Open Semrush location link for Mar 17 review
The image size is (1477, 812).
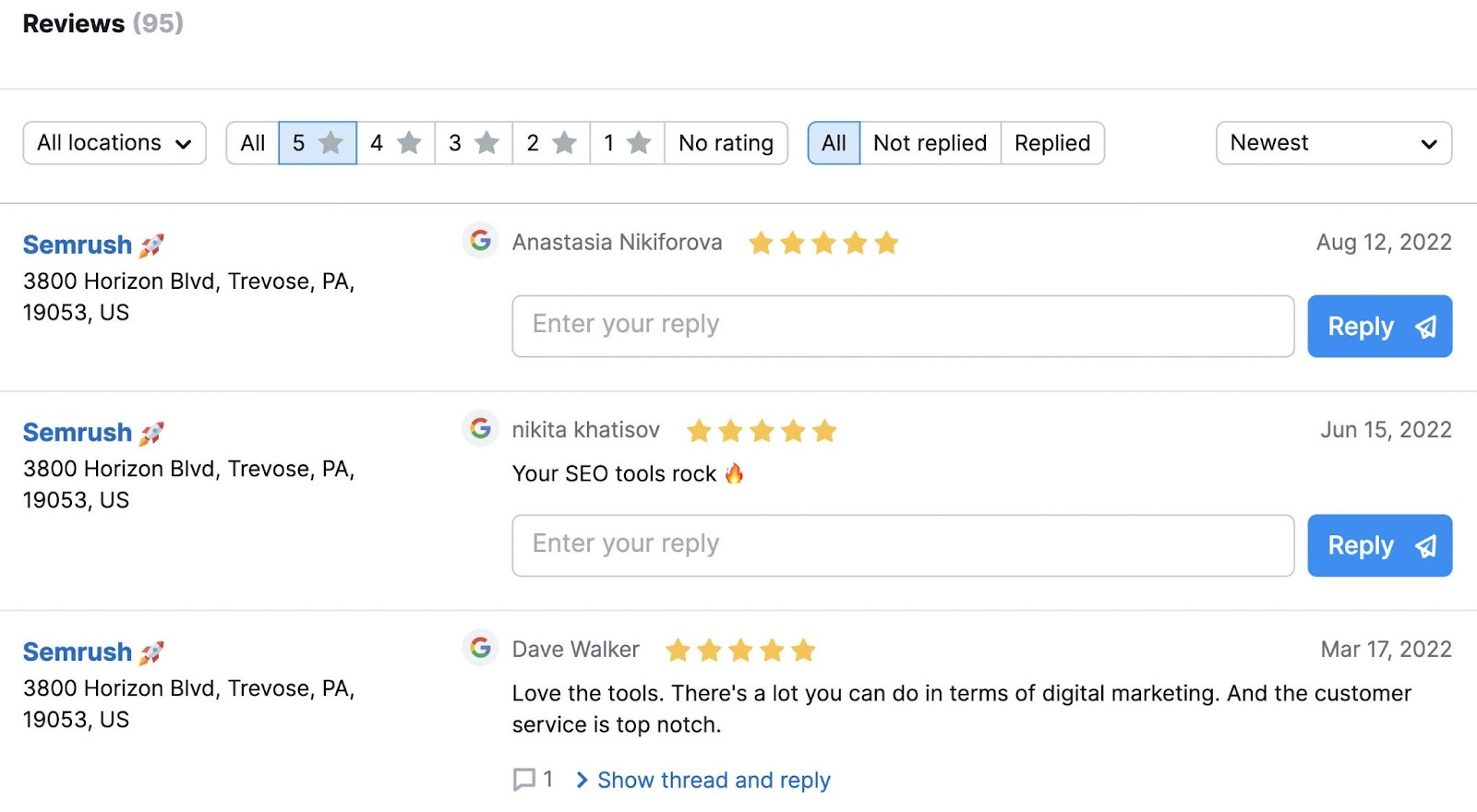[x=78, y=652]
